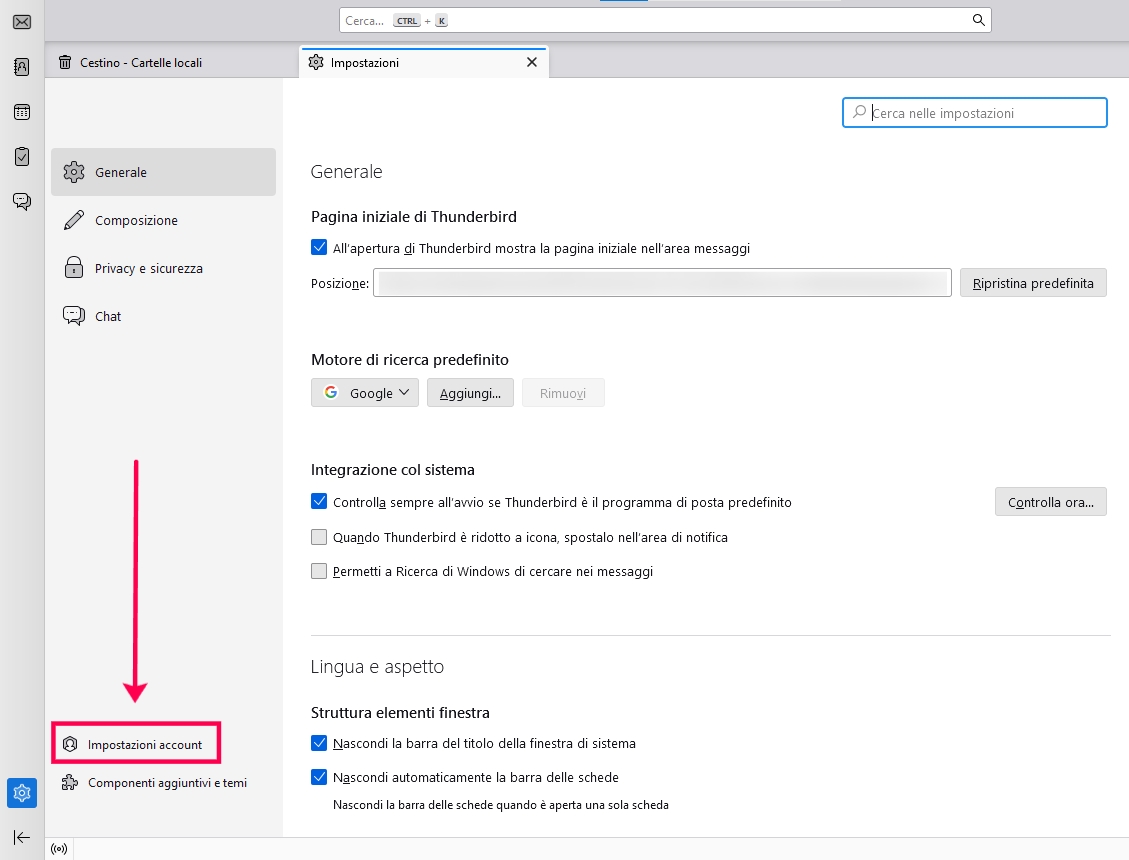
Task: Click the search icon in Cerca nelle impostazioni
Action: [x=859, y=112]
